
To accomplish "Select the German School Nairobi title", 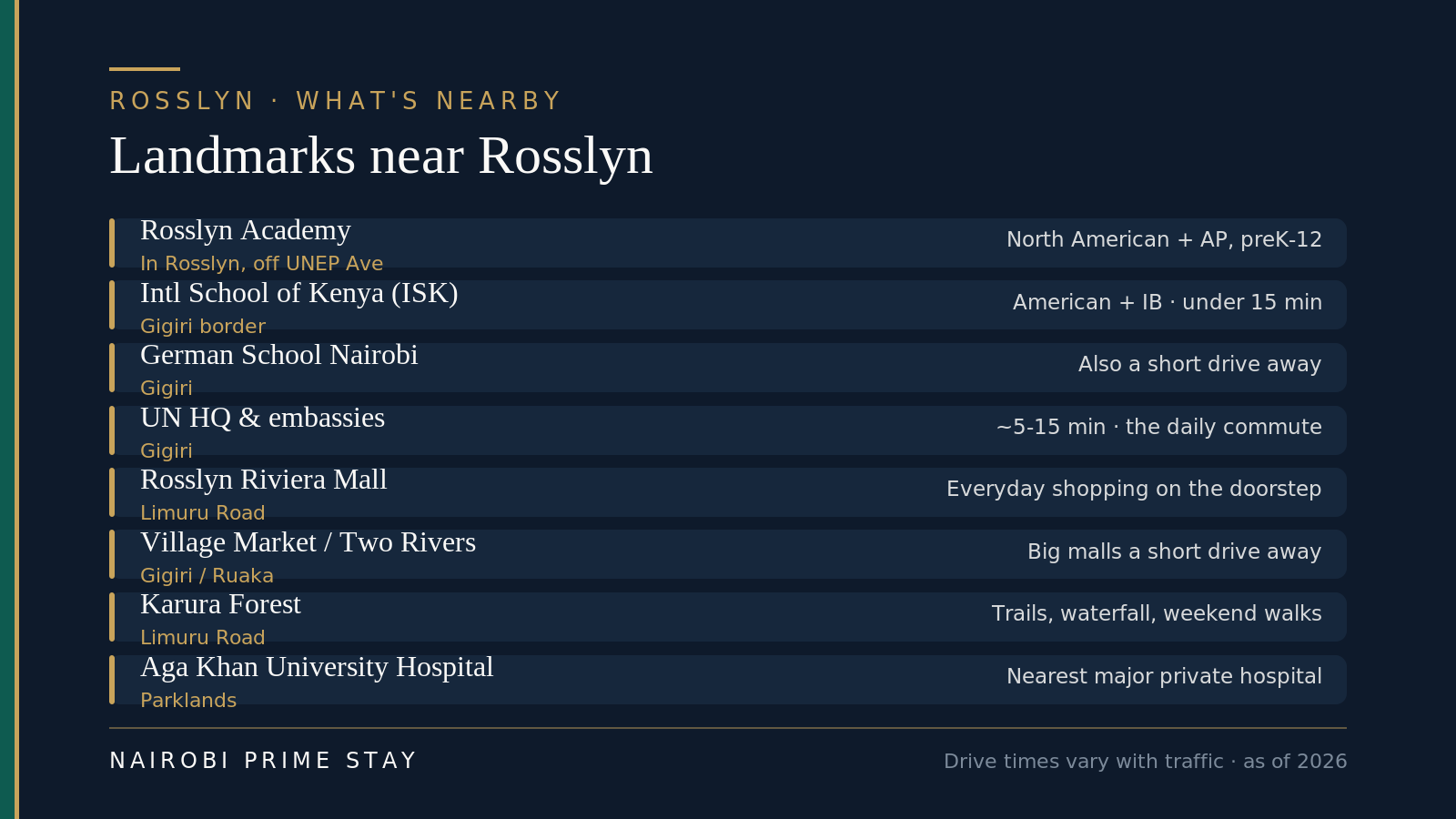I will point(279,355).
